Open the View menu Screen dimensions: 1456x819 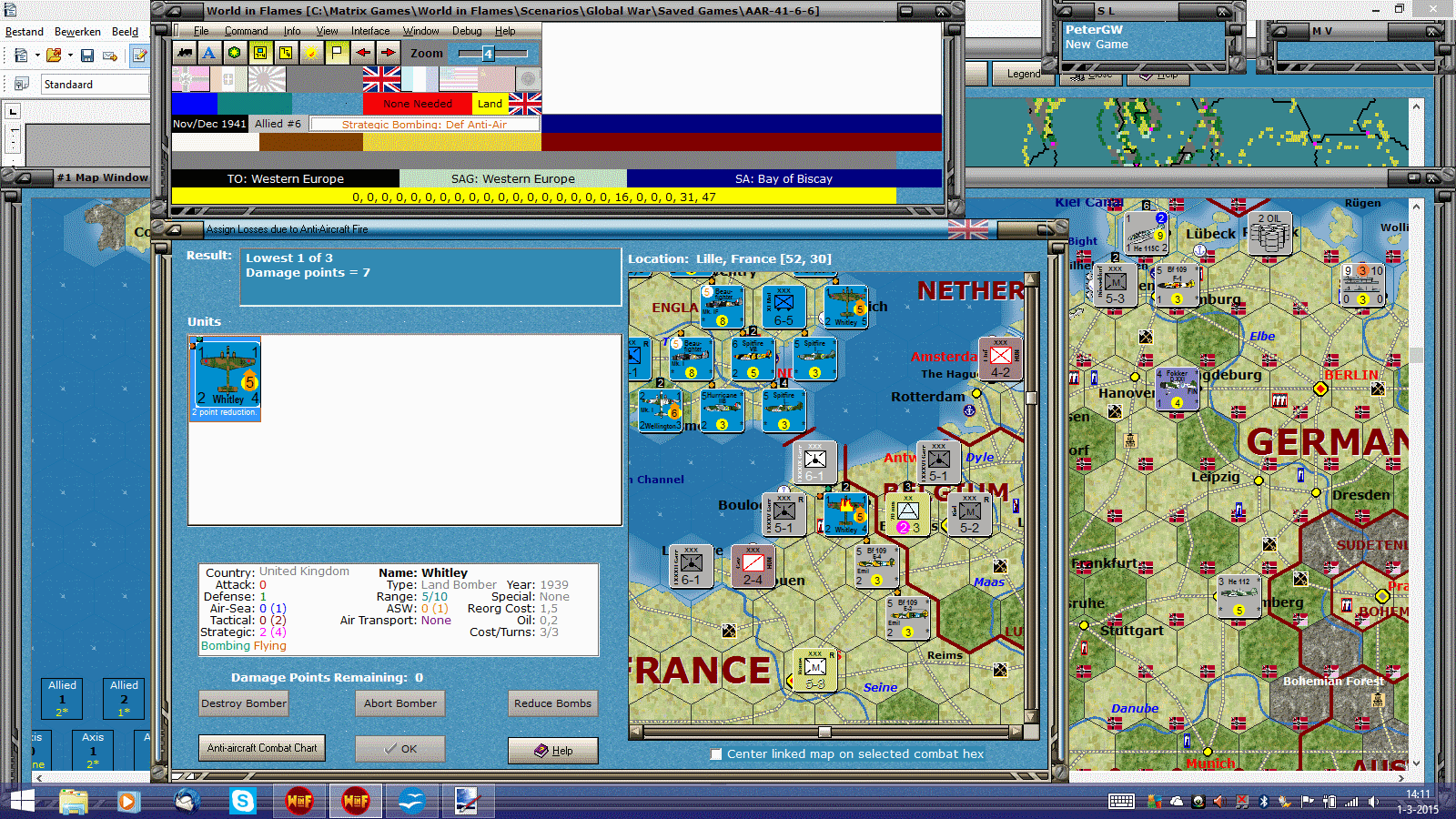tap(328, 31)
